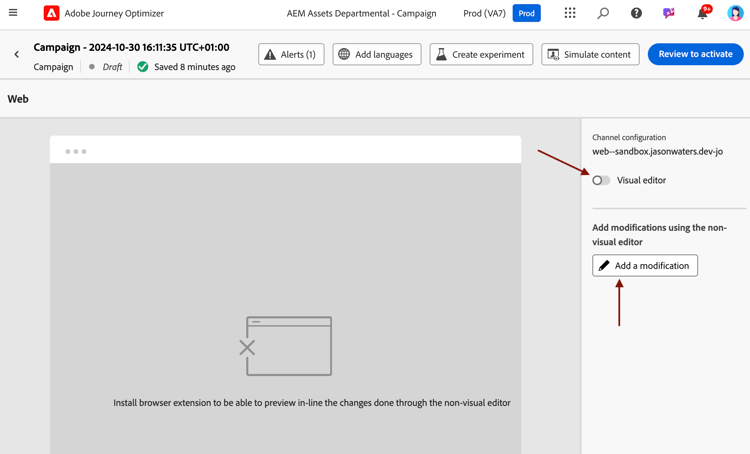This screenshot has height=454, width=750.
Task: Go back using the left chevron
Action: [x=17, y=55]
